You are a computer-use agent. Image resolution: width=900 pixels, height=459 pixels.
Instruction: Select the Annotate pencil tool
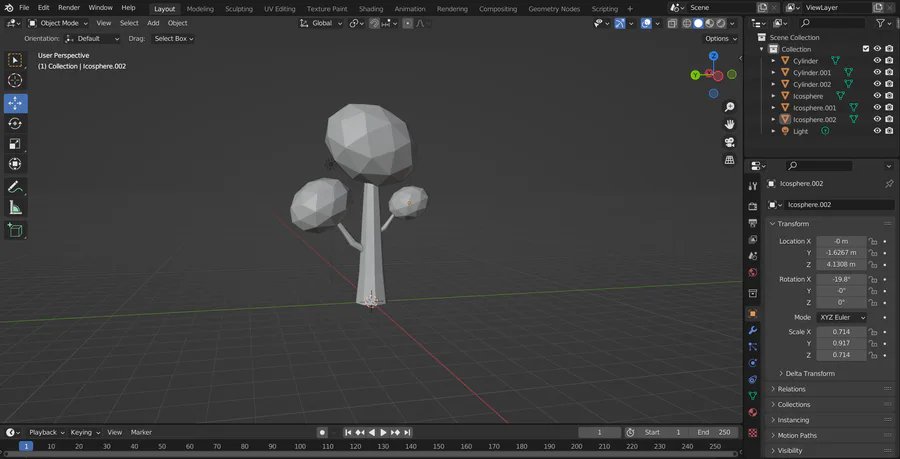[x=15, y=187]
